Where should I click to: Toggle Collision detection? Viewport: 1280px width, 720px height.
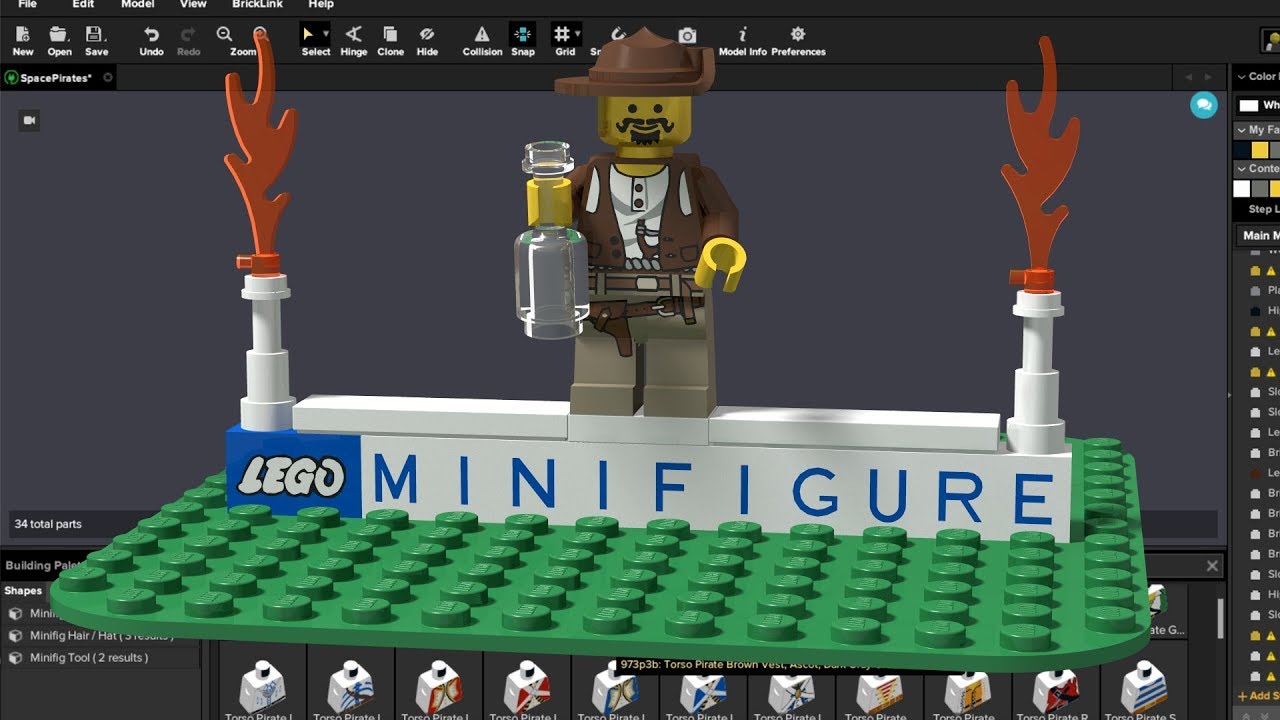pos(482,41)
